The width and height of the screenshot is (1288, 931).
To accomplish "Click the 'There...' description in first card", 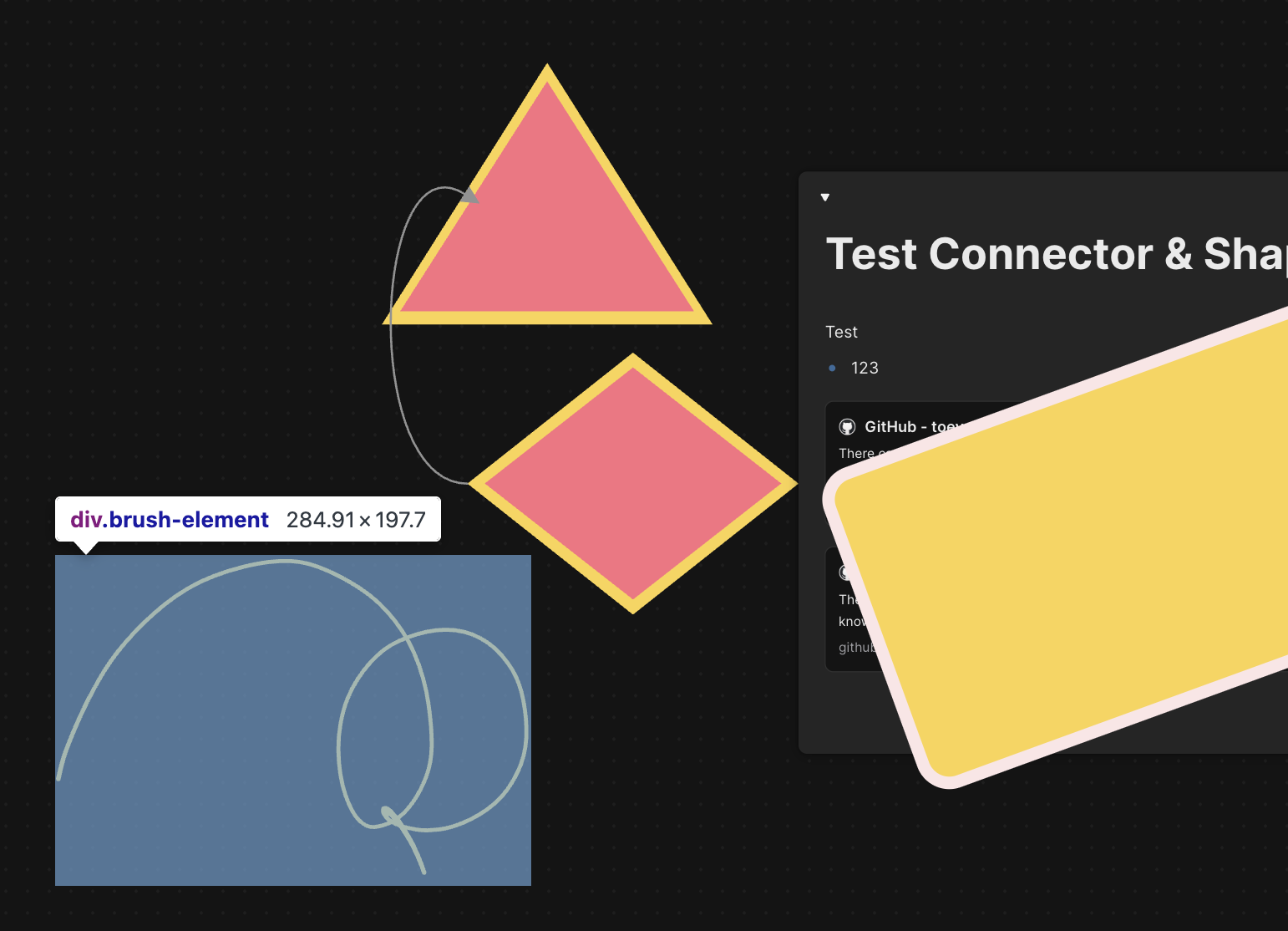I will coord(856,454).
